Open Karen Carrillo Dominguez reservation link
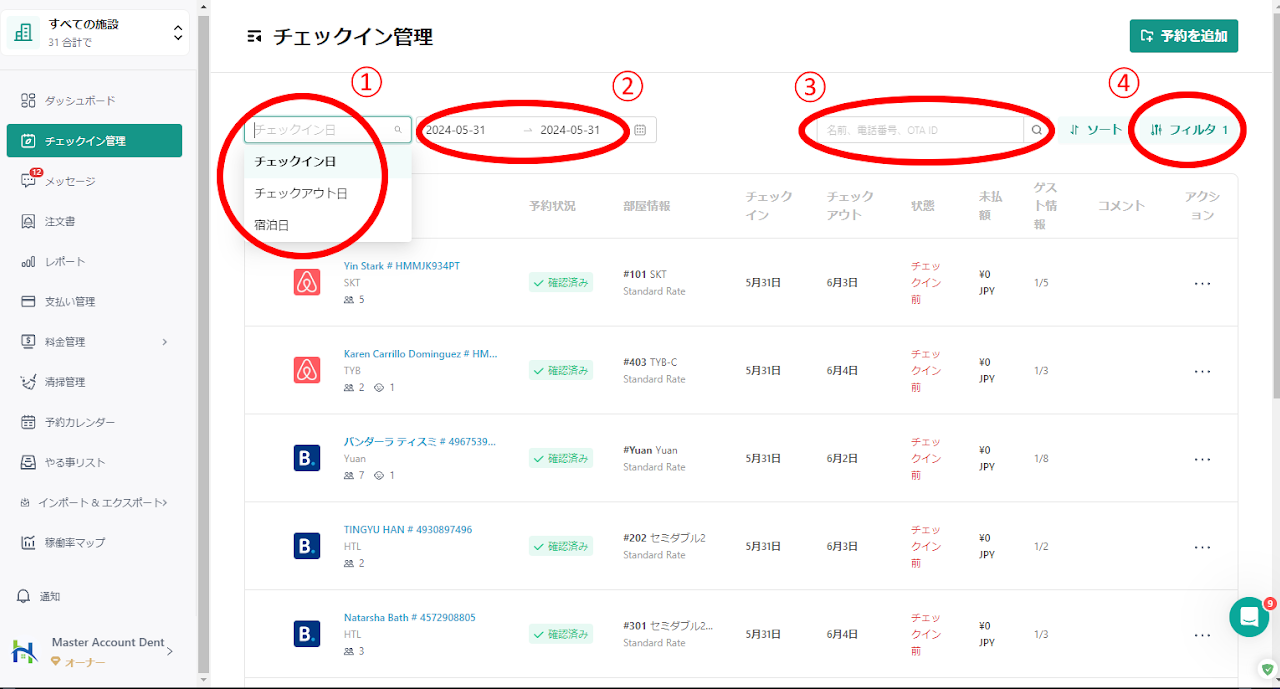Viewport: 1280px width, 689px height. point(420,354)
